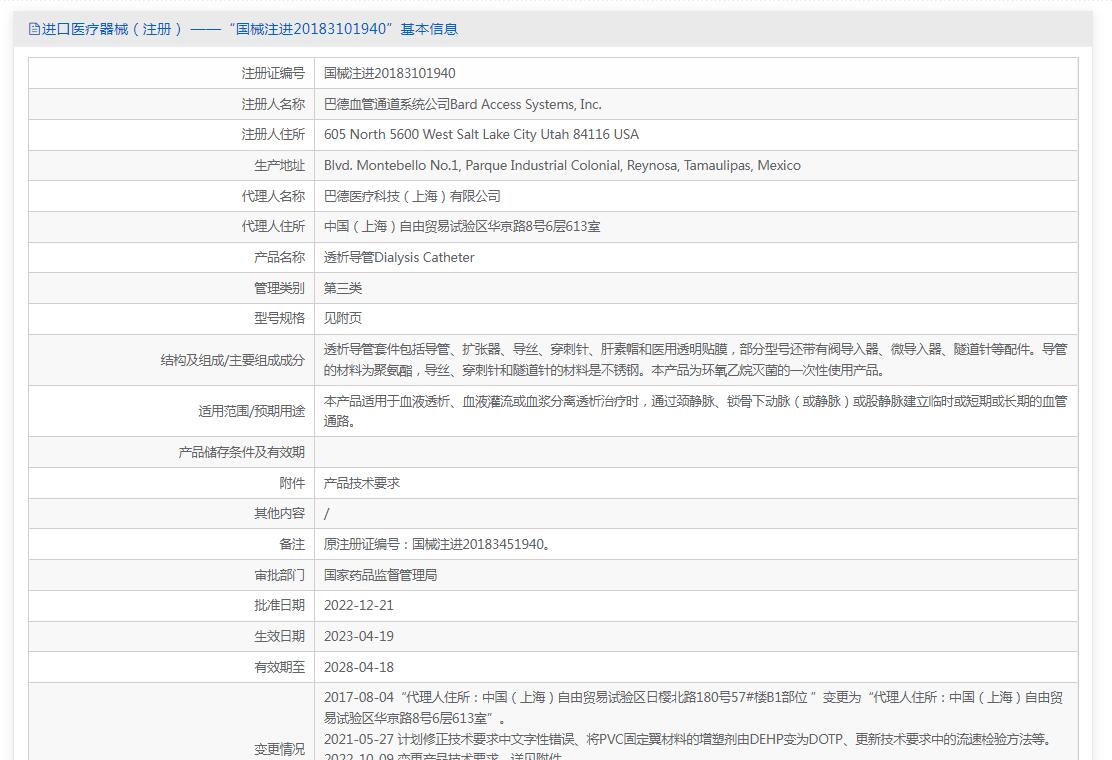Click the 适用范围/预期用途 label
Viewport: 1112px width, 760px height.
[x=252, y=411]
